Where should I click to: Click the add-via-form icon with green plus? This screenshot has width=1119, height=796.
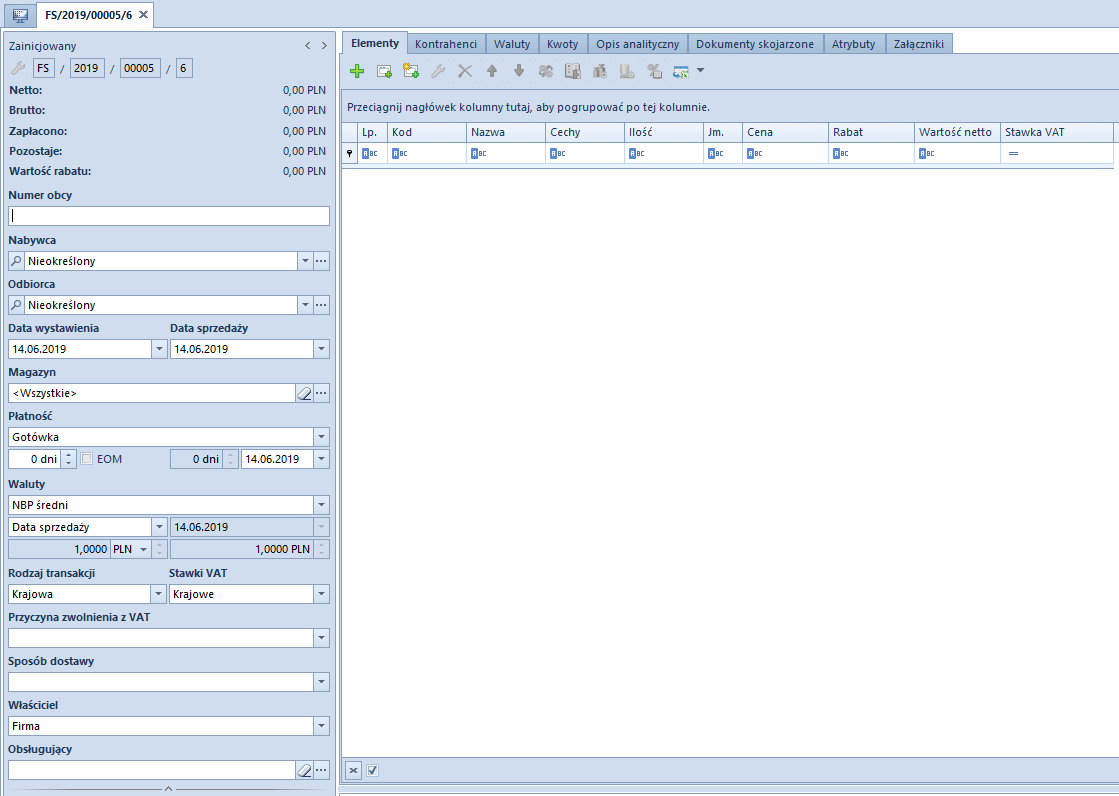(x=384, y=71)
